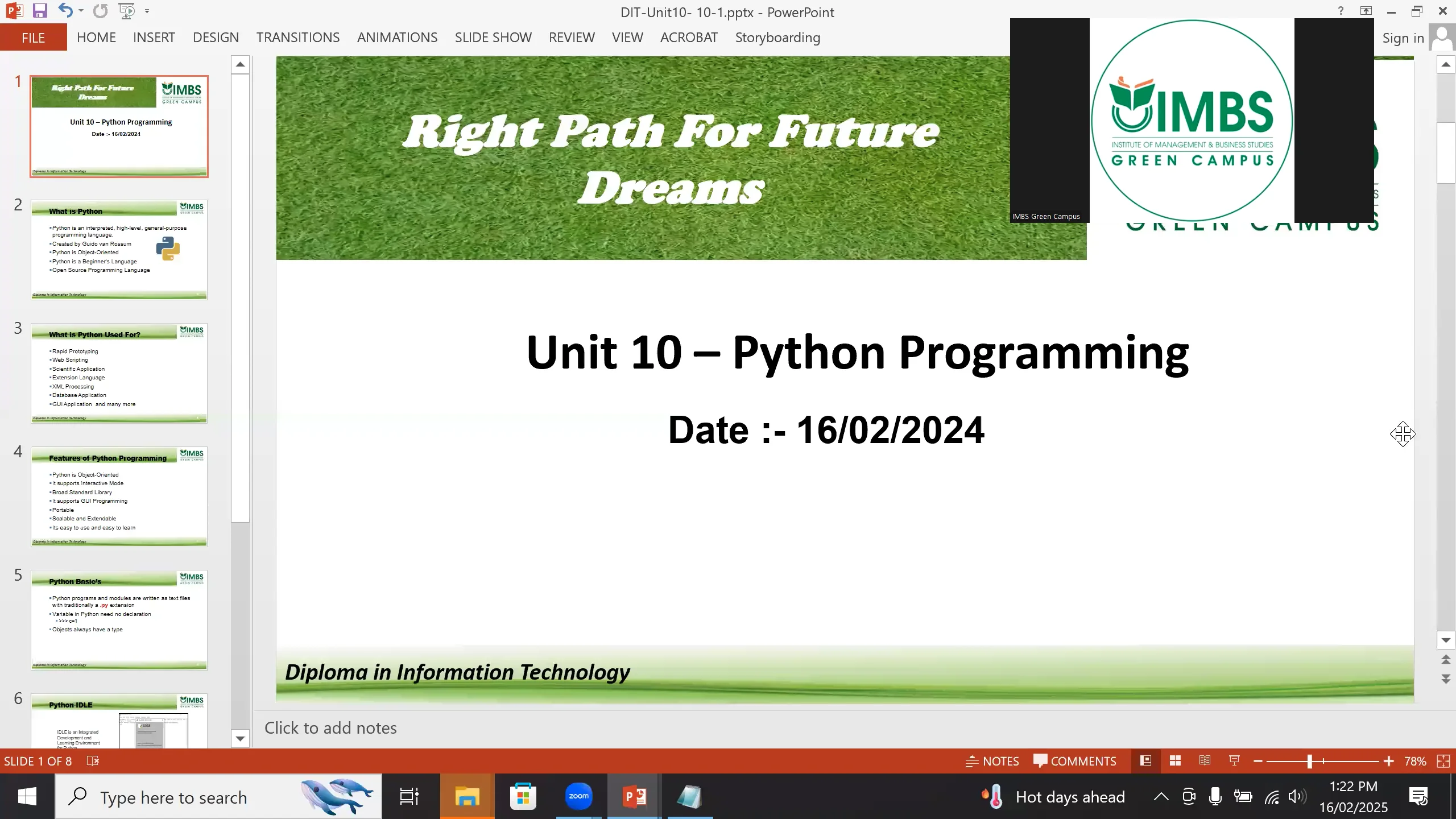
Task: Click the battery icon in system tray
Action: tap(1243, 797)
